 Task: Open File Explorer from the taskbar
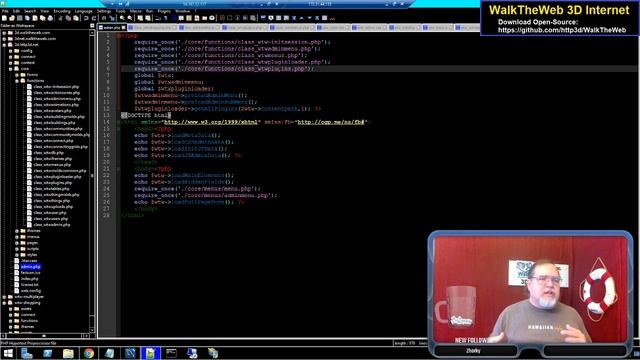point(68,353)
